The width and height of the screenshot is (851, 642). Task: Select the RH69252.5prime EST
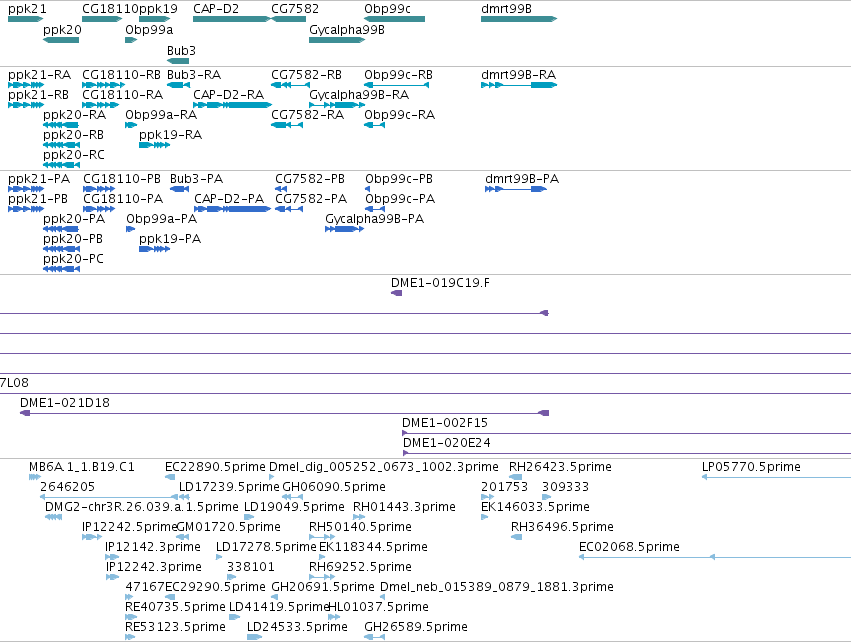(322, 577)
